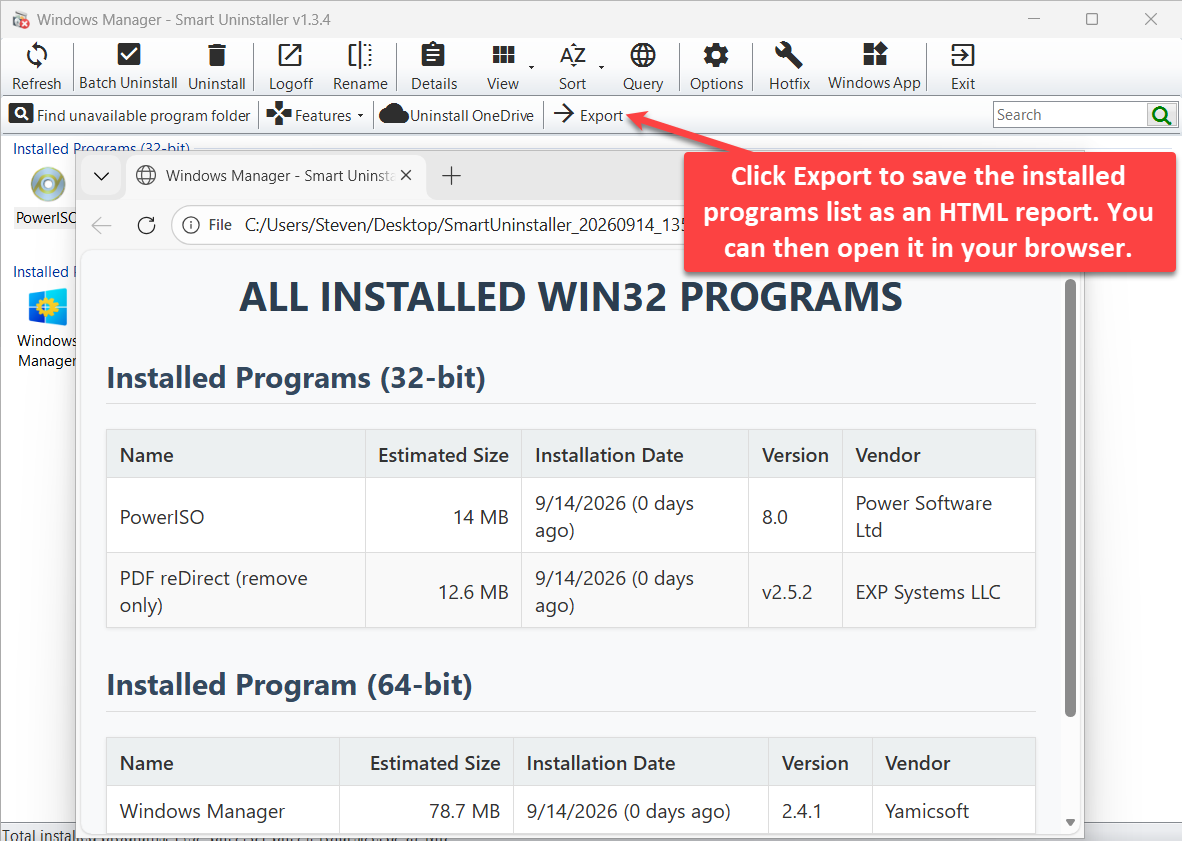
Task: Click version "8.0" cell
Action: tap(795, 516)
